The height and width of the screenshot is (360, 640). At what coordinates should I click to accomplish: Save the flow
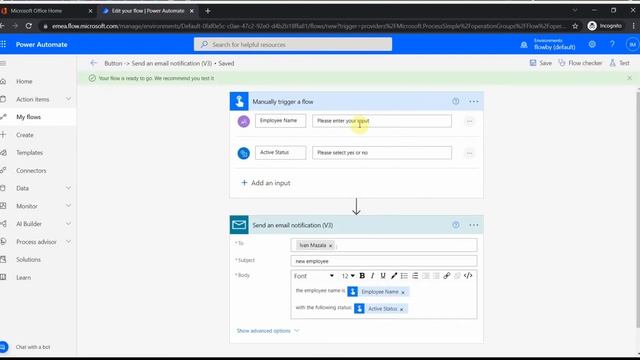click(540, 63)
